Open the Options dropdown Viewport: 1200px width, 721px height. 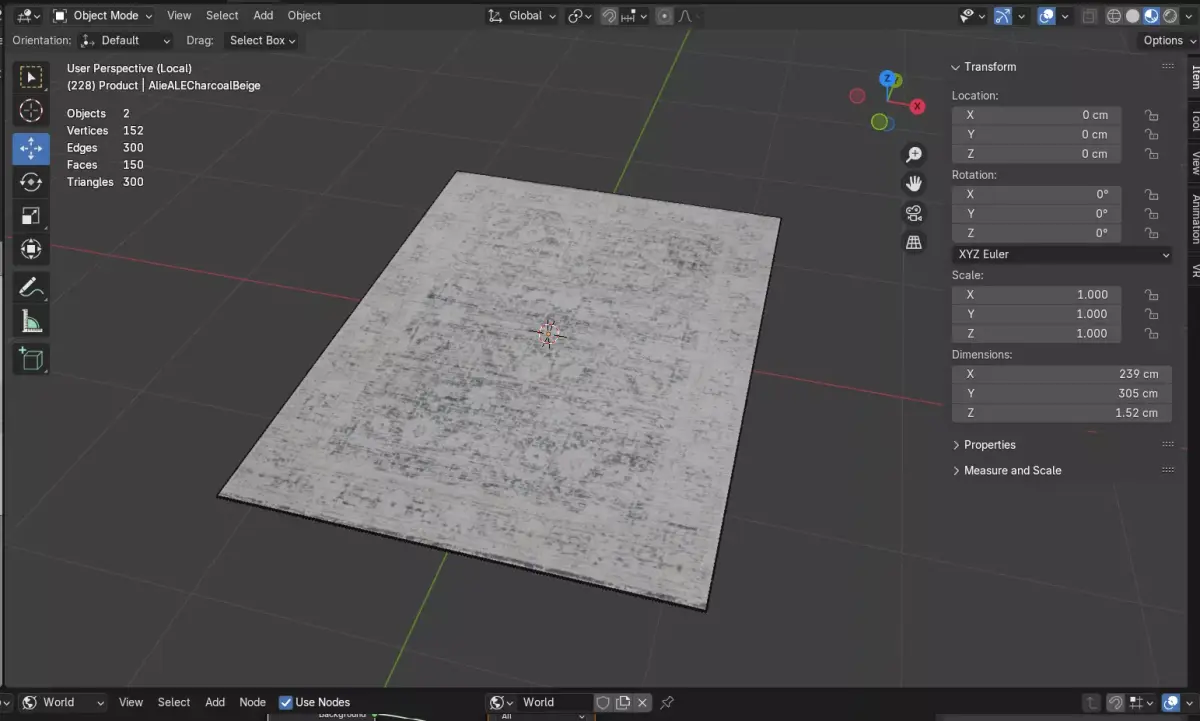[1168, 40]
